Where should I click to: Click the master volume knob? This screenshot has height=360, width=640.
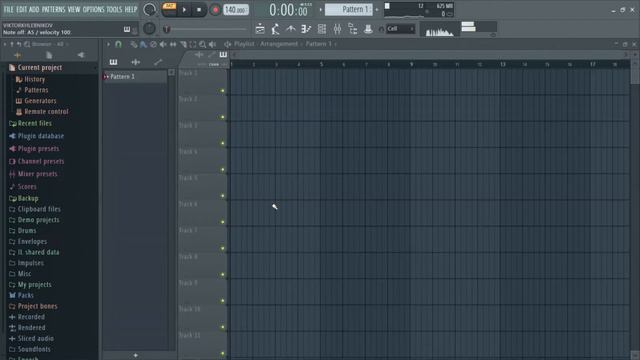coord(149,9)
